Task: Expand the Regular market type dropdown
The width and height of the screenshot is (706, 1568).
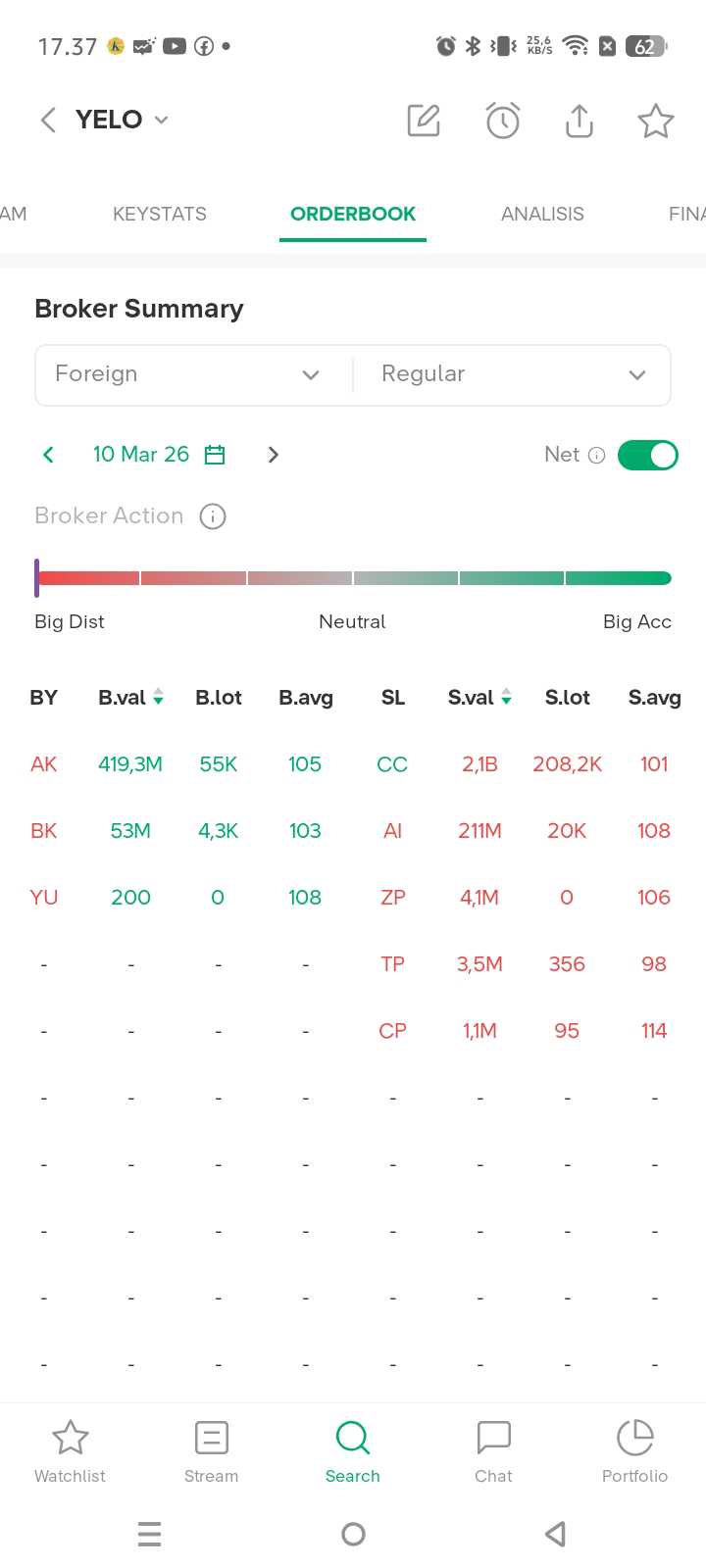Action: coord(512,374)
